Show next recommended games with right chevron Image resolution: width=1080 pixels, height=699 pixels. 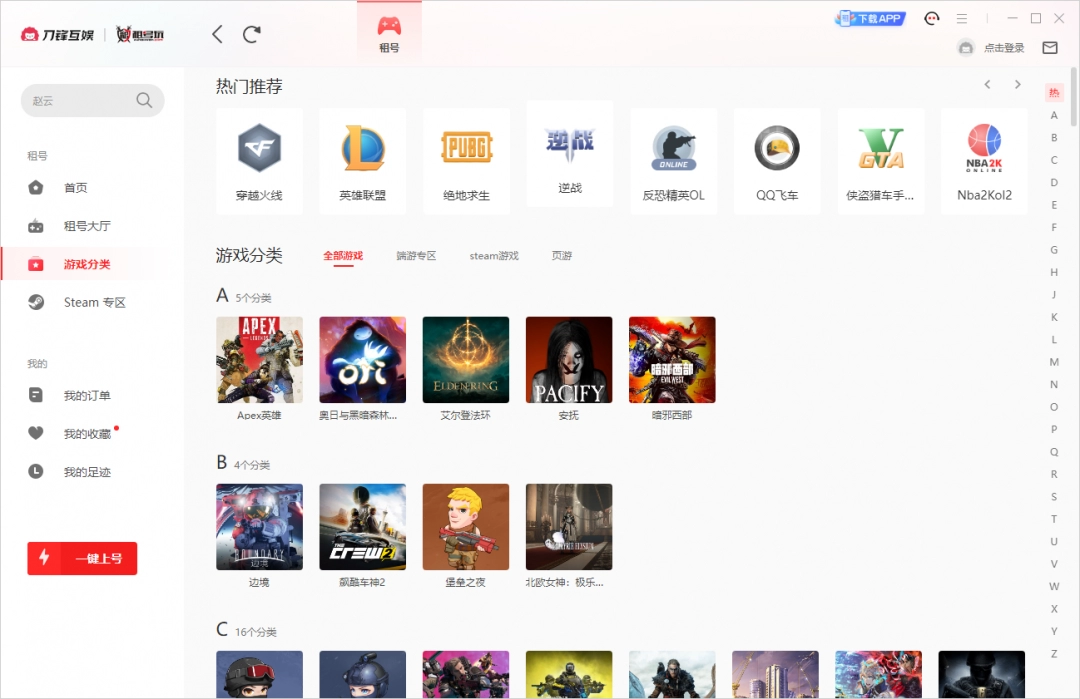(x=1018, y=85)
